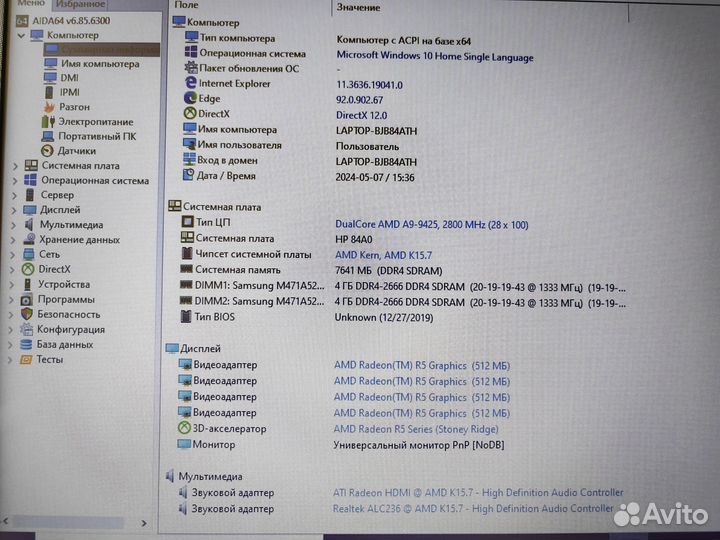Select the Операционная система Windows tree icon
The height and width of the screenshot is (540, 720).
pos(30,180)
